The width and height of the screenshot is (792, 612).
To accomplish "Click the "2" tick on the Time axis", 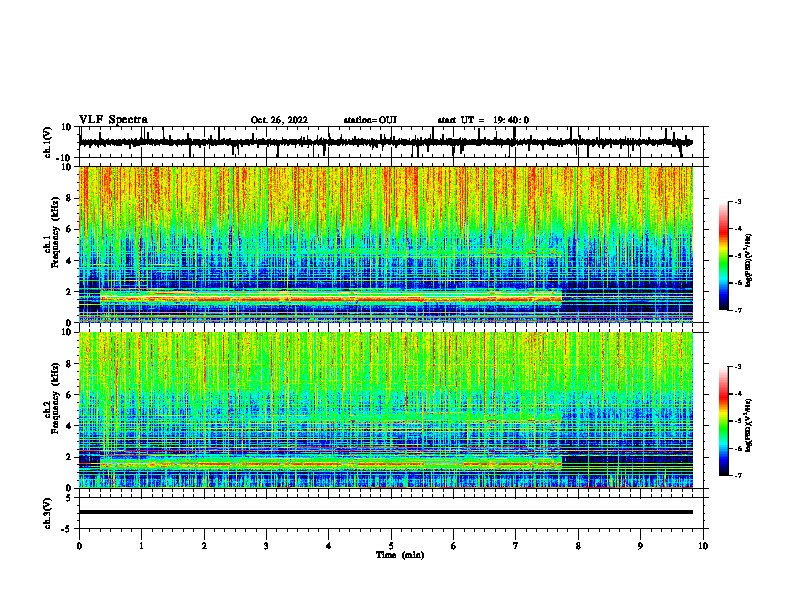I will click(x=204, y=546).
